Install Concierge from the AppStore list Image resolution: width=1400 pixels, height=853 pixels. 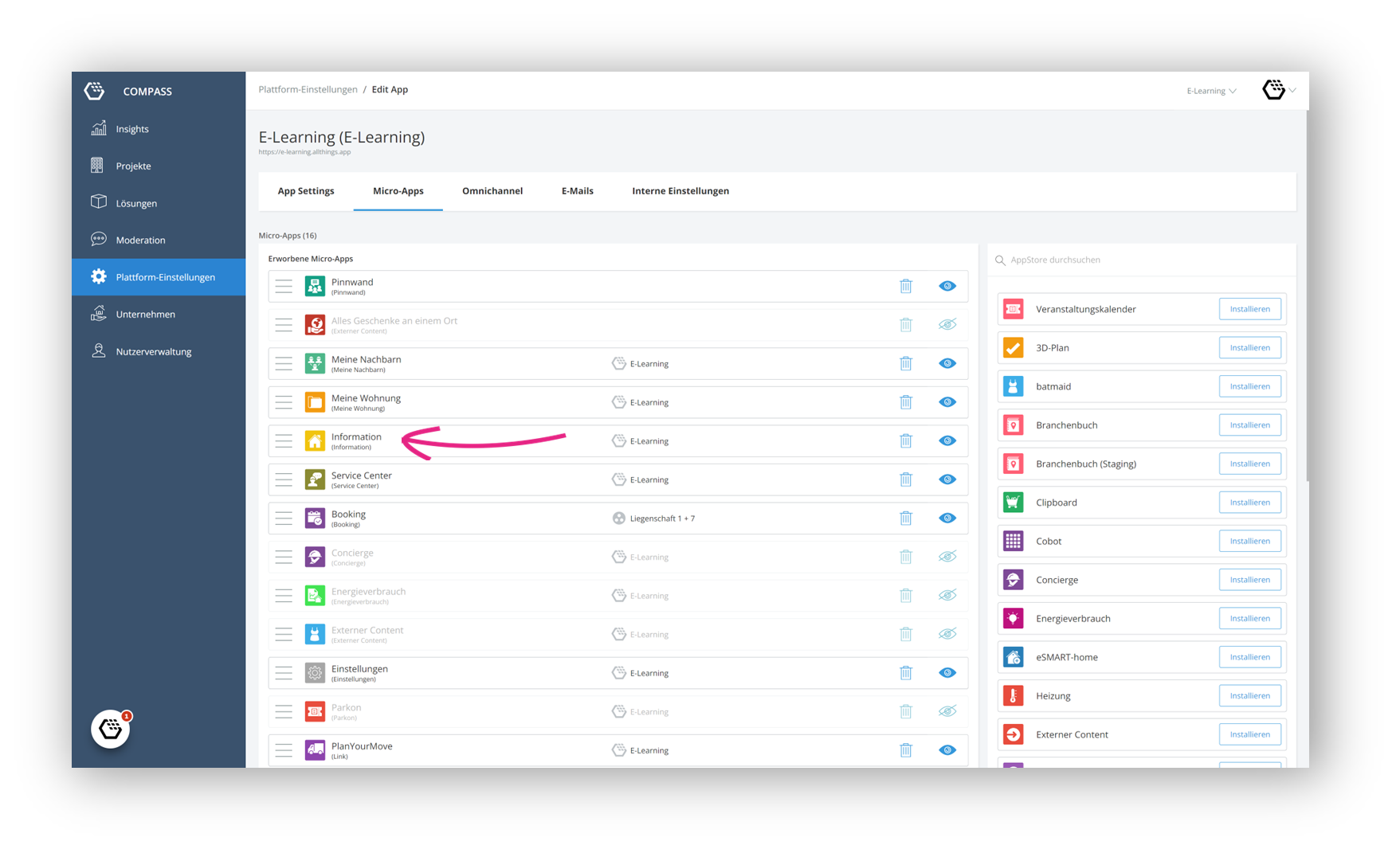pos(1249,580)
